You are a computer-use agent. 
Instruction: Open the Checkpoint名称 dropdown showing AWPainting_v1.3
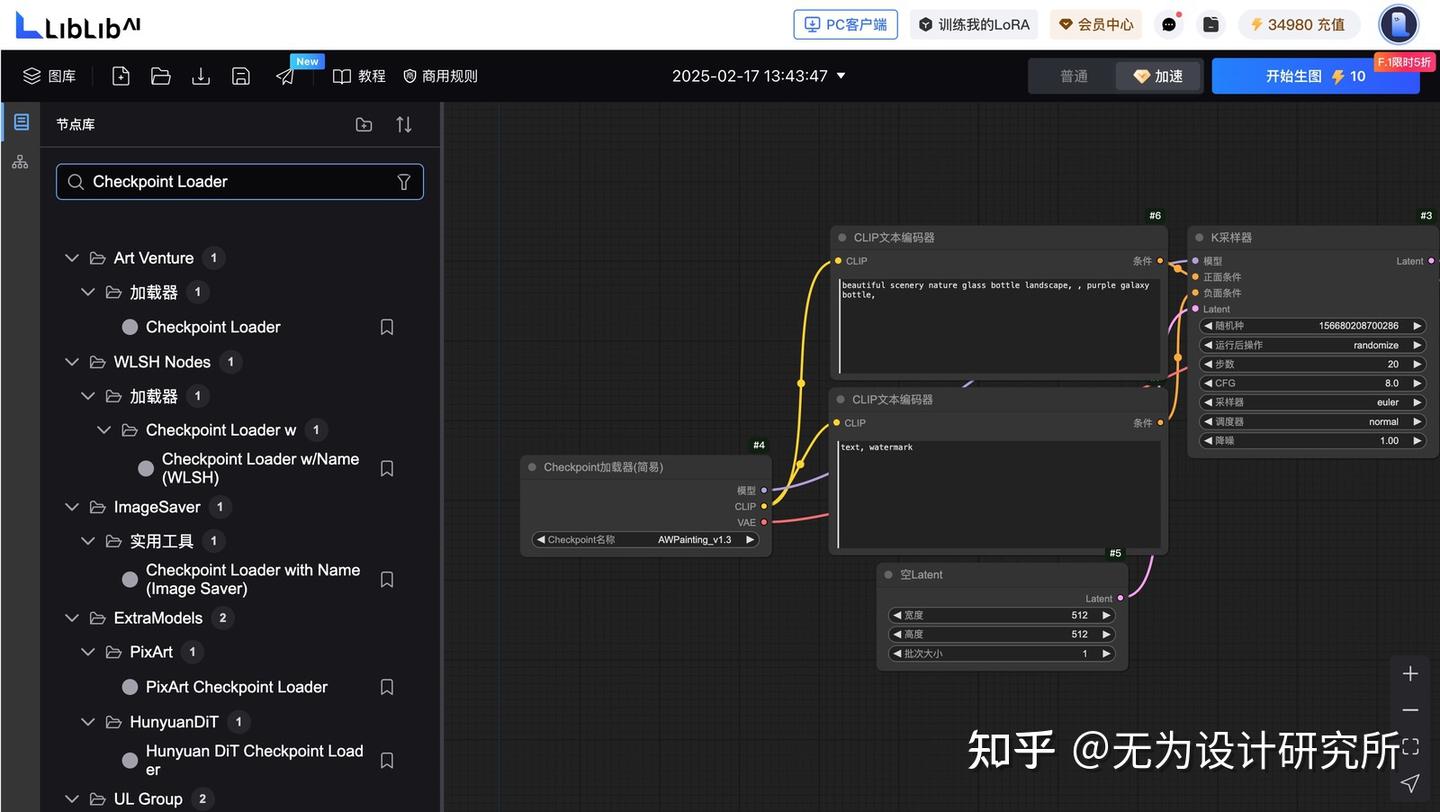coord(645,539)
